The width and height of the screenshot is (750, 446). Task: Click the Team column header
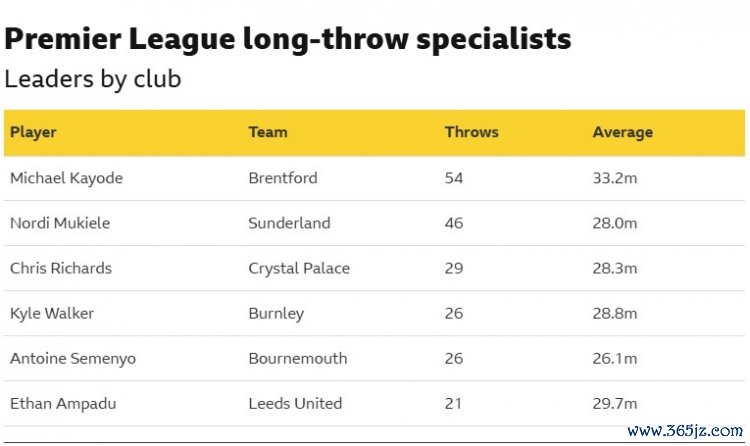(x=267, y=132)
